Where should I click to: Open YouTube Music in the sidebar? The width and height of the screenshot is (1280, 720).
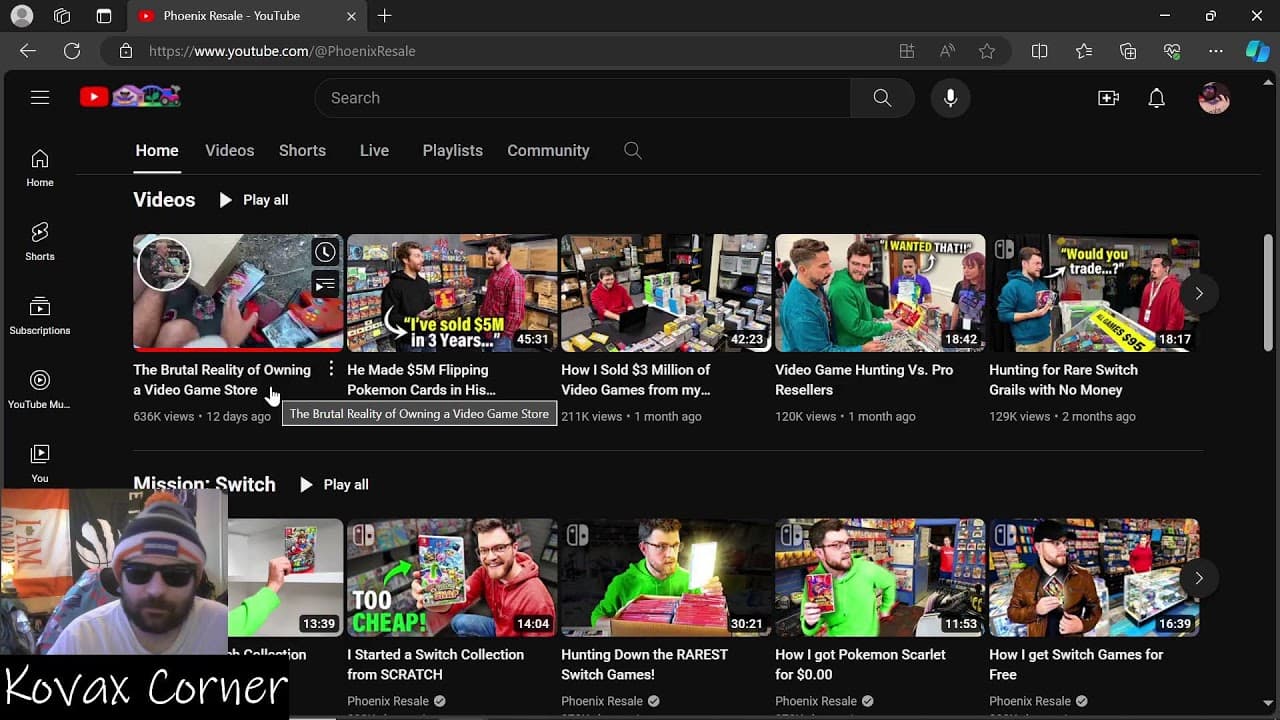click(x=40, y=390)
